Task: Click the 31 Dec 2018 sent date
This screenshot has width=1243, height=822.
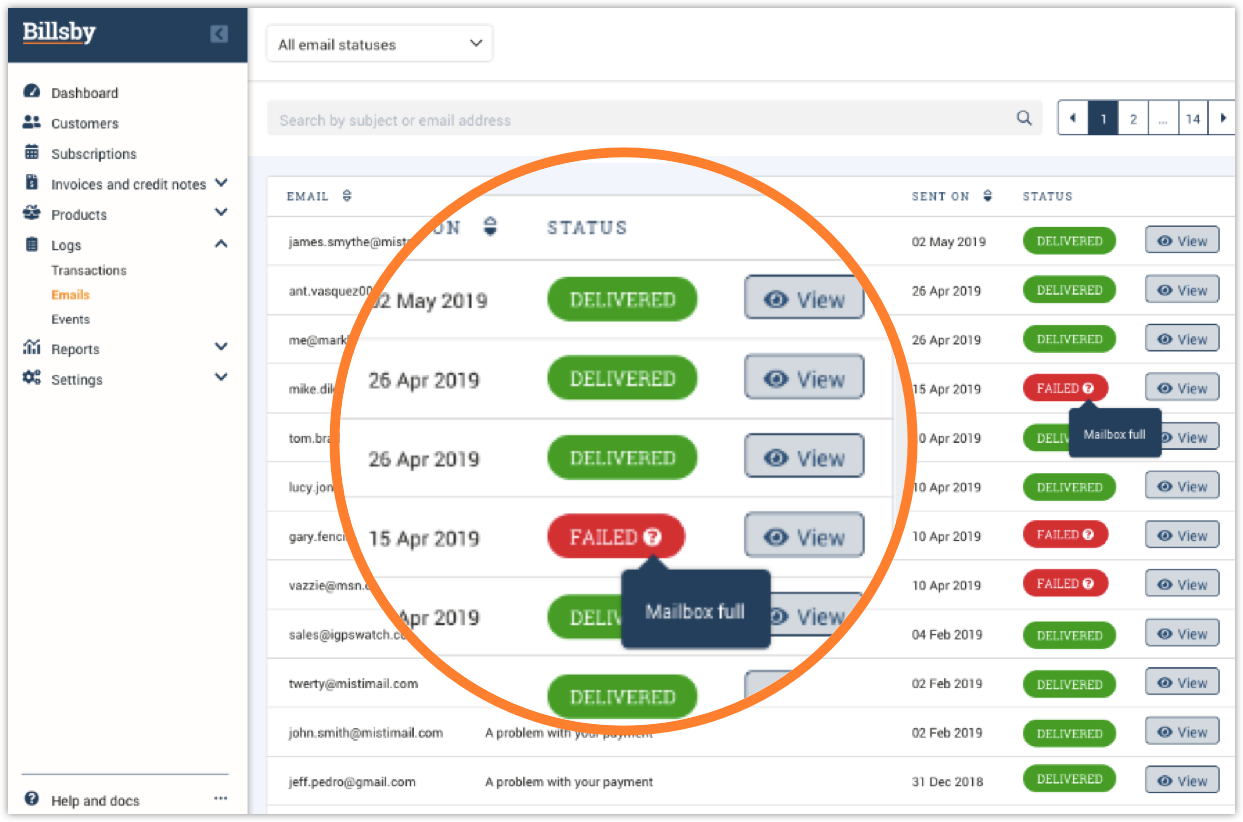Action: 948,782
